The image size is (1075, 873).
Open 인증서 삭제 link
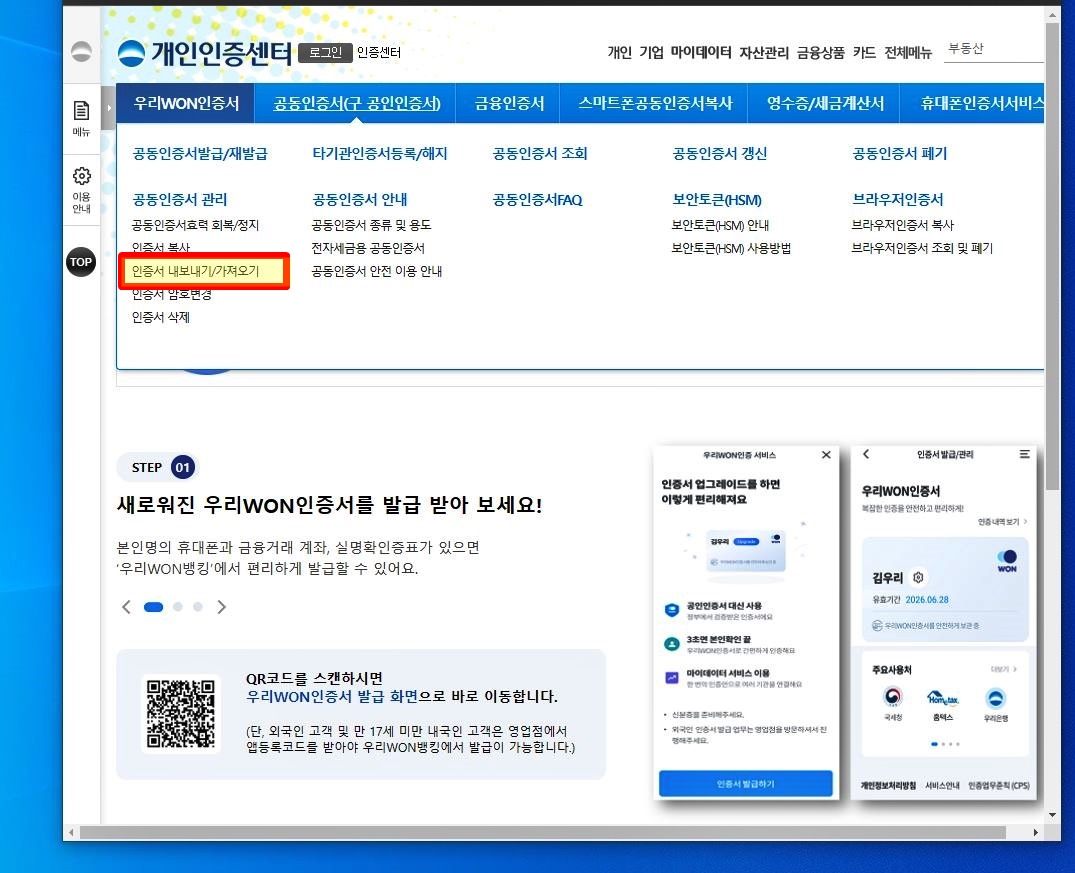pyautogui.click(x=160, y=317)
